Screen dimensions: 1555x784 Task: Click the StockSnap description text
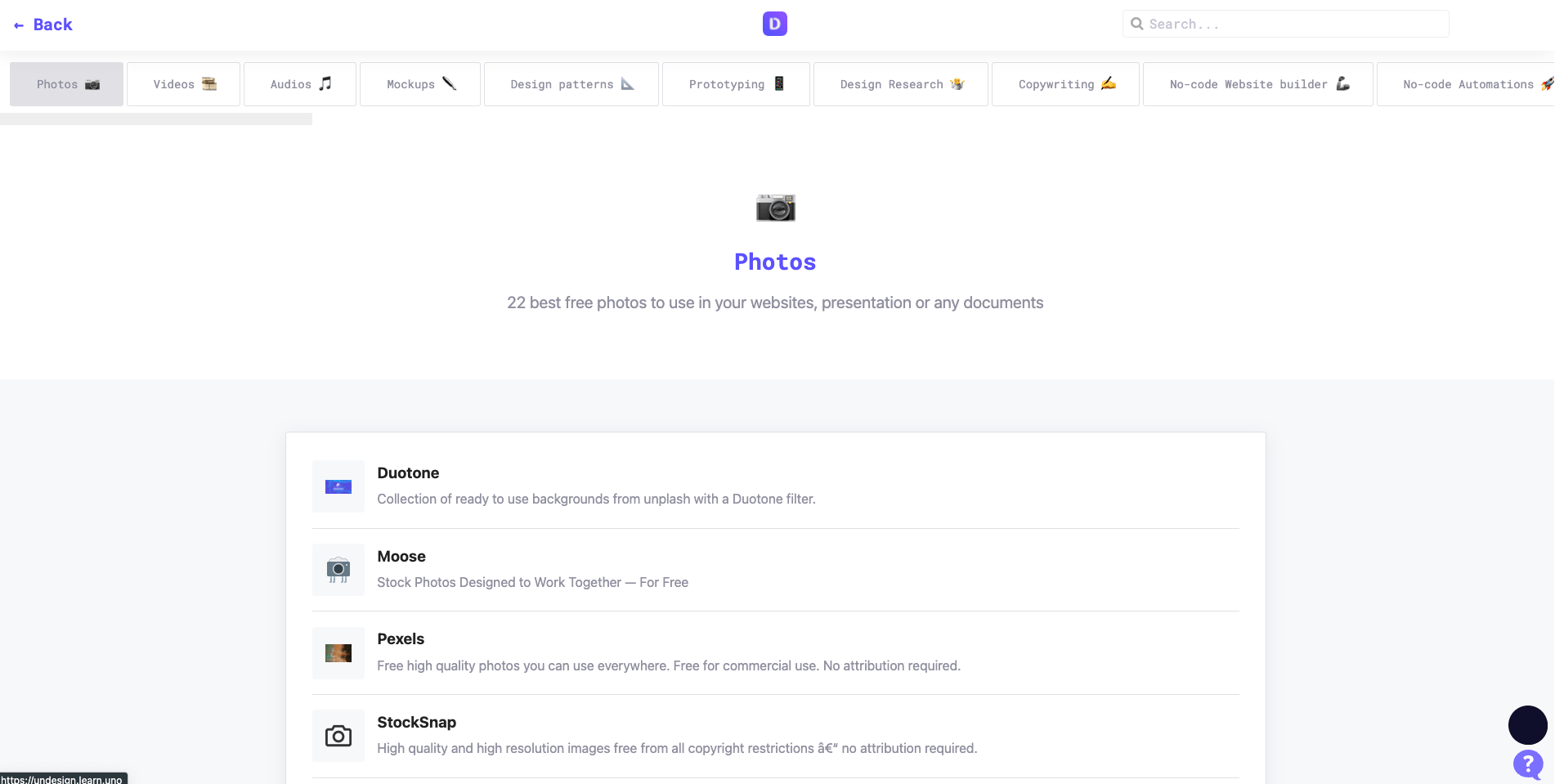(677, 748)
